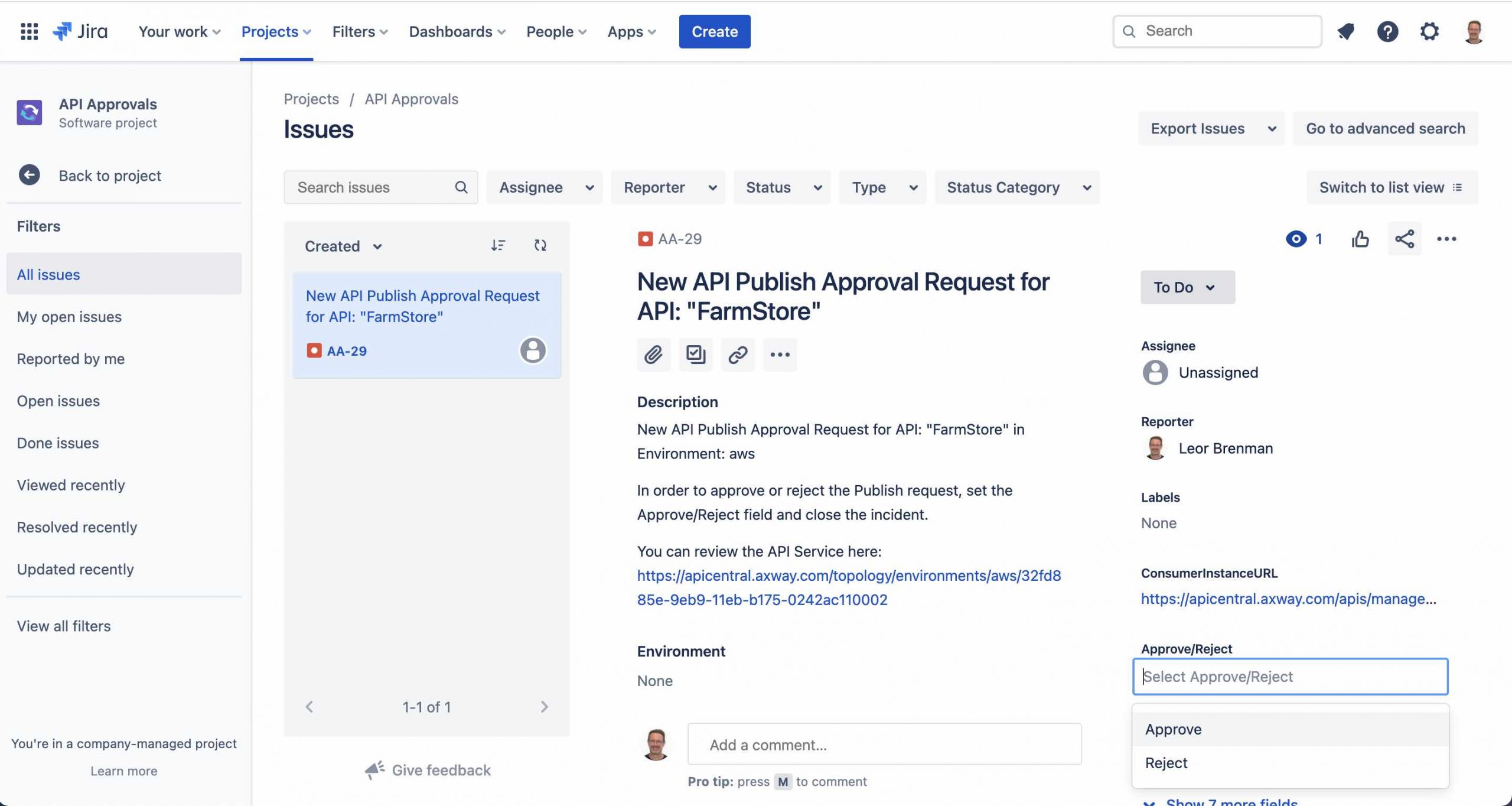
Task: Click in the top Search field
Action: [1217, 31]
